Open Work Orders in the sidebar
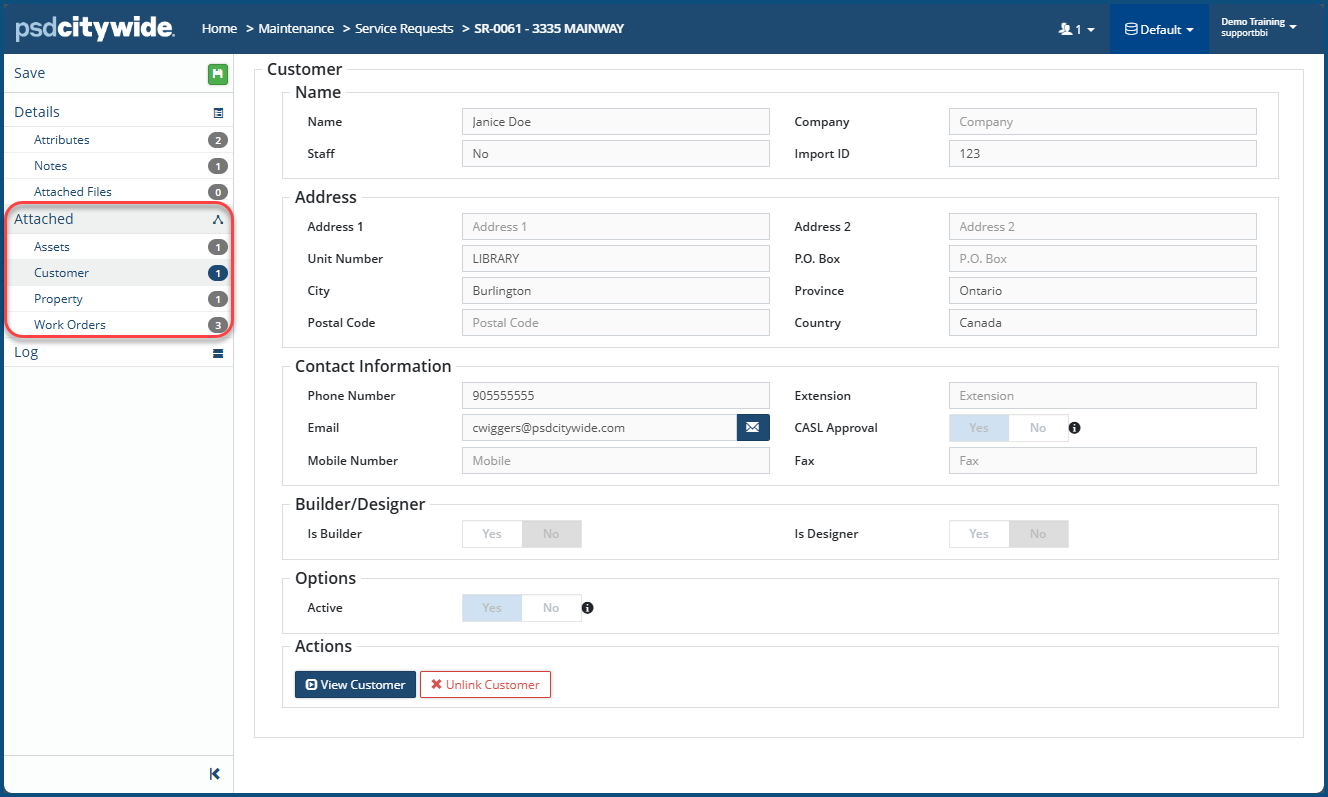Image resolution: width=1328 pixels, height=797 pixels. [x=70, y=325]
